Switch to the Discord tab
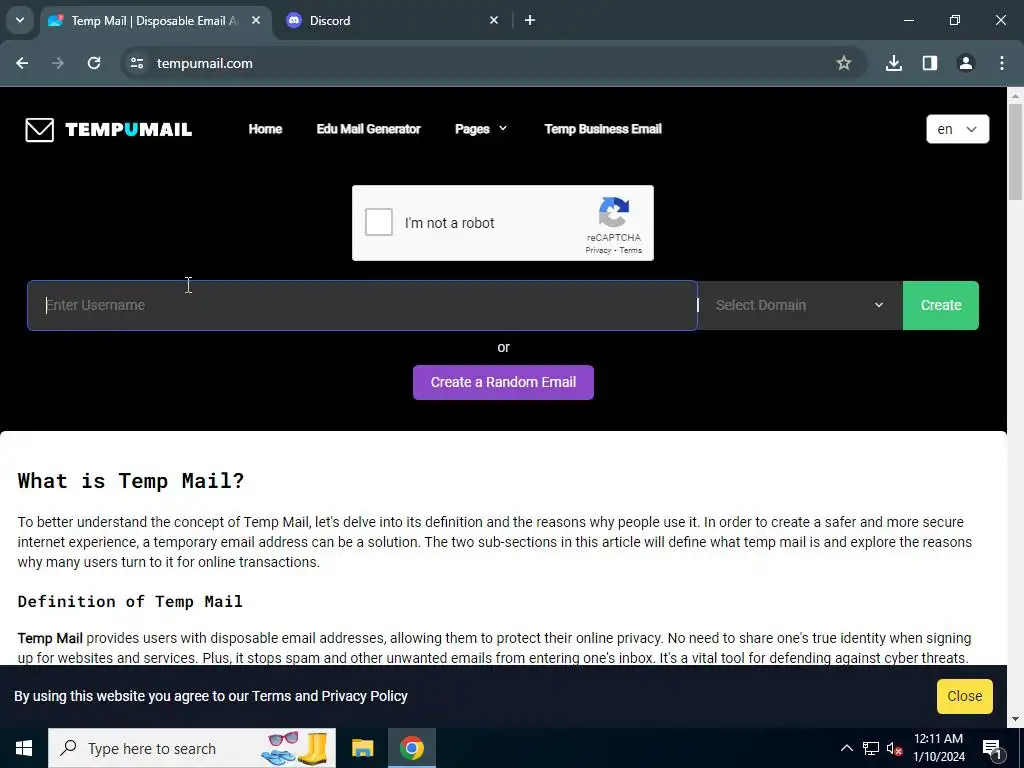Screen dimensions: 1024x768 point(392,20)
